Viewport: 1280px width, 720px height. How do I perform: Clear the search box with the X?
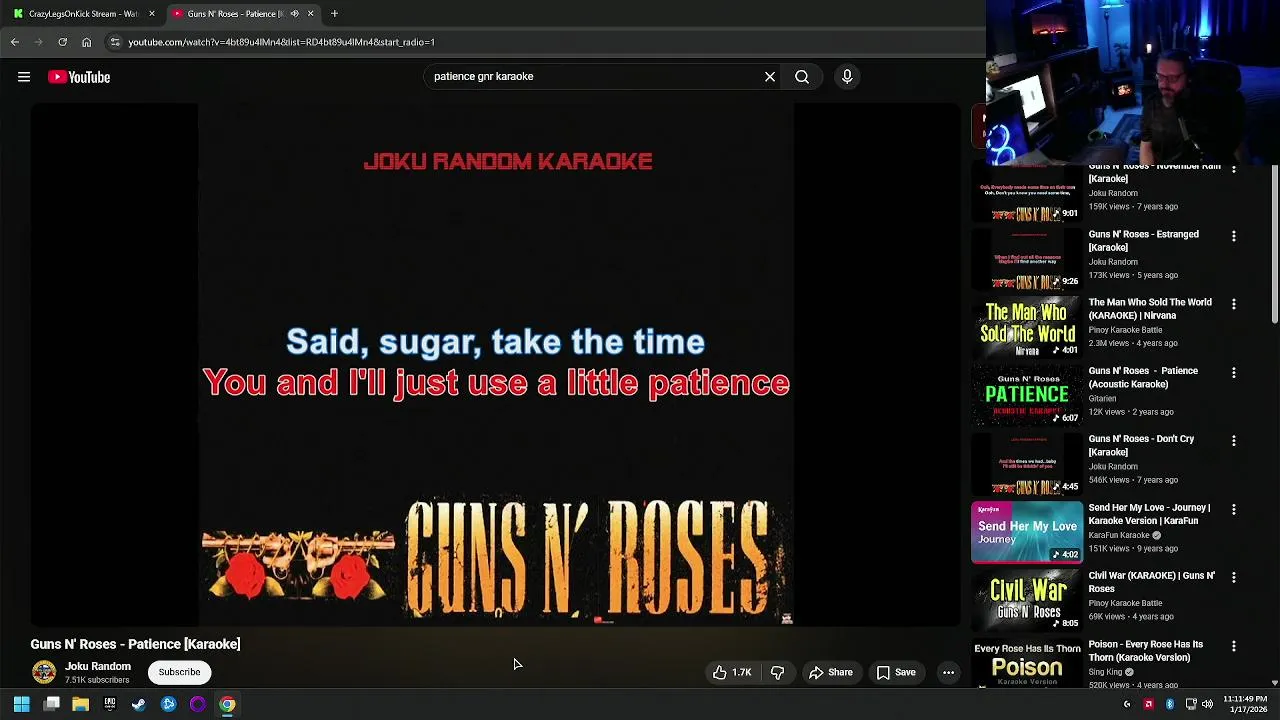[770, 77]
